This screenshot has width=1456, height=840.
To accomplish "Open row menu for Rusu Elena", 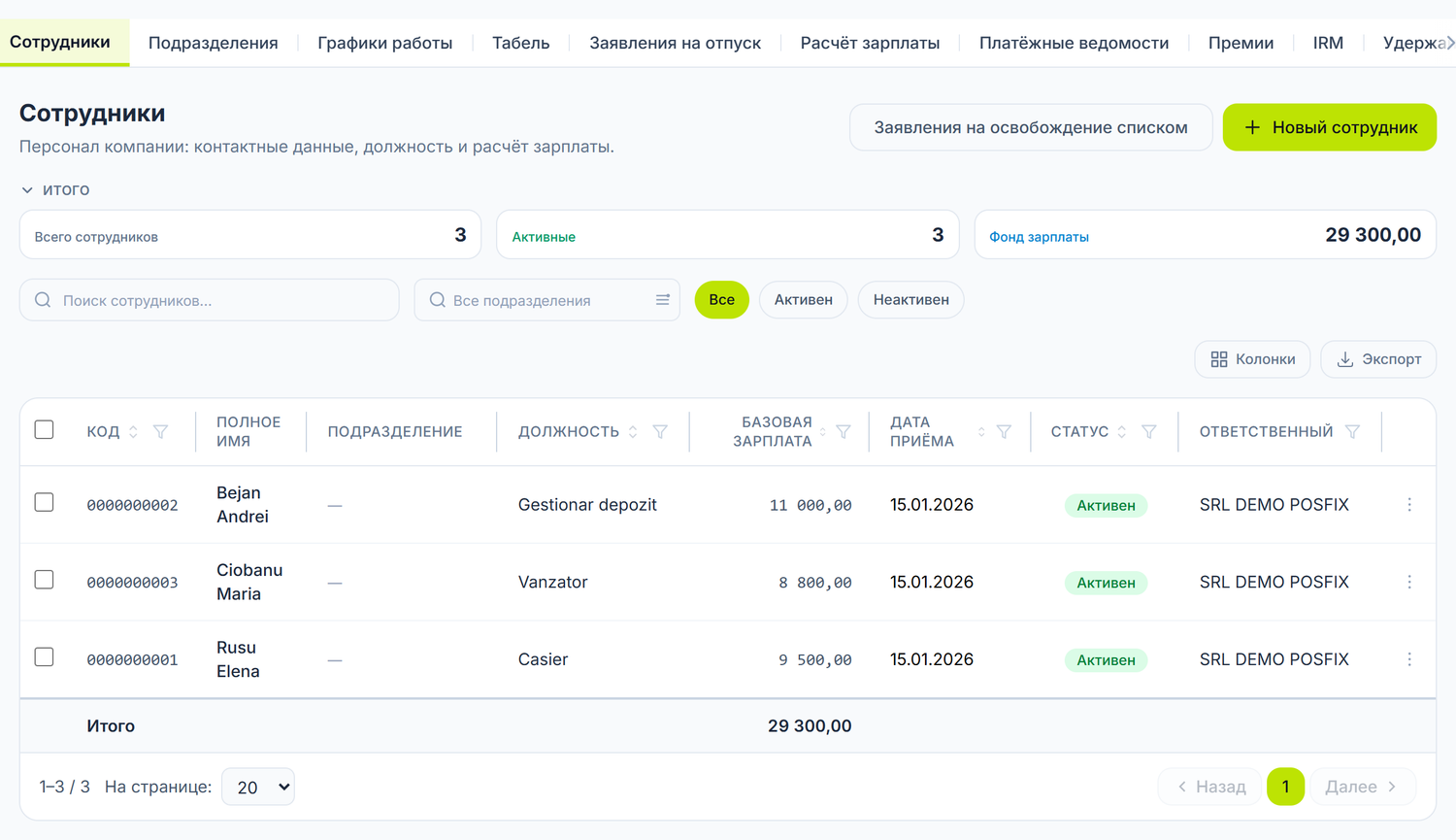I will [x=1409, y=659].
